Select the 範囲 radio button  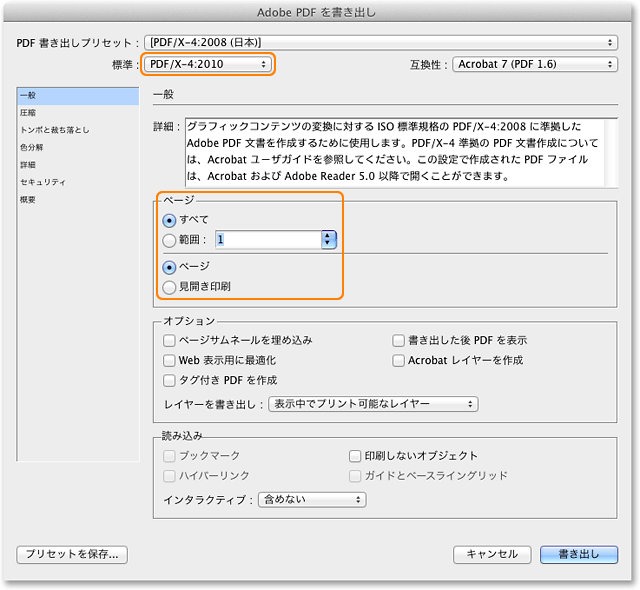[x=169, y=240]
